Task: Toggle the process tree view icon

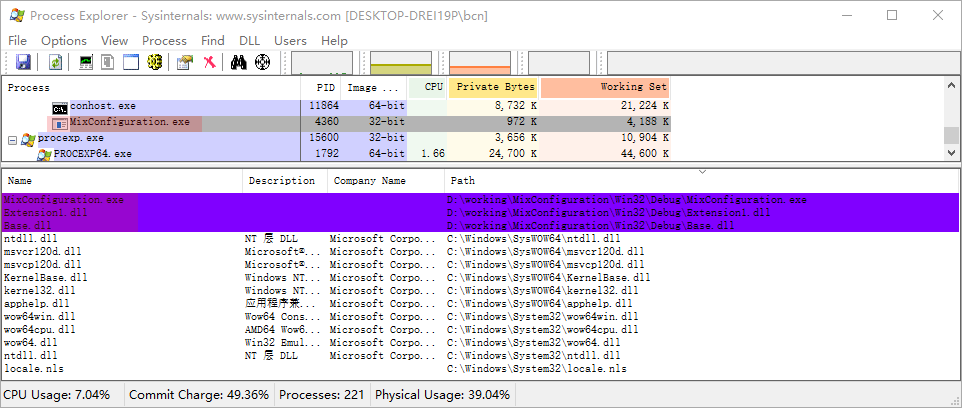Action: [108, 62]
